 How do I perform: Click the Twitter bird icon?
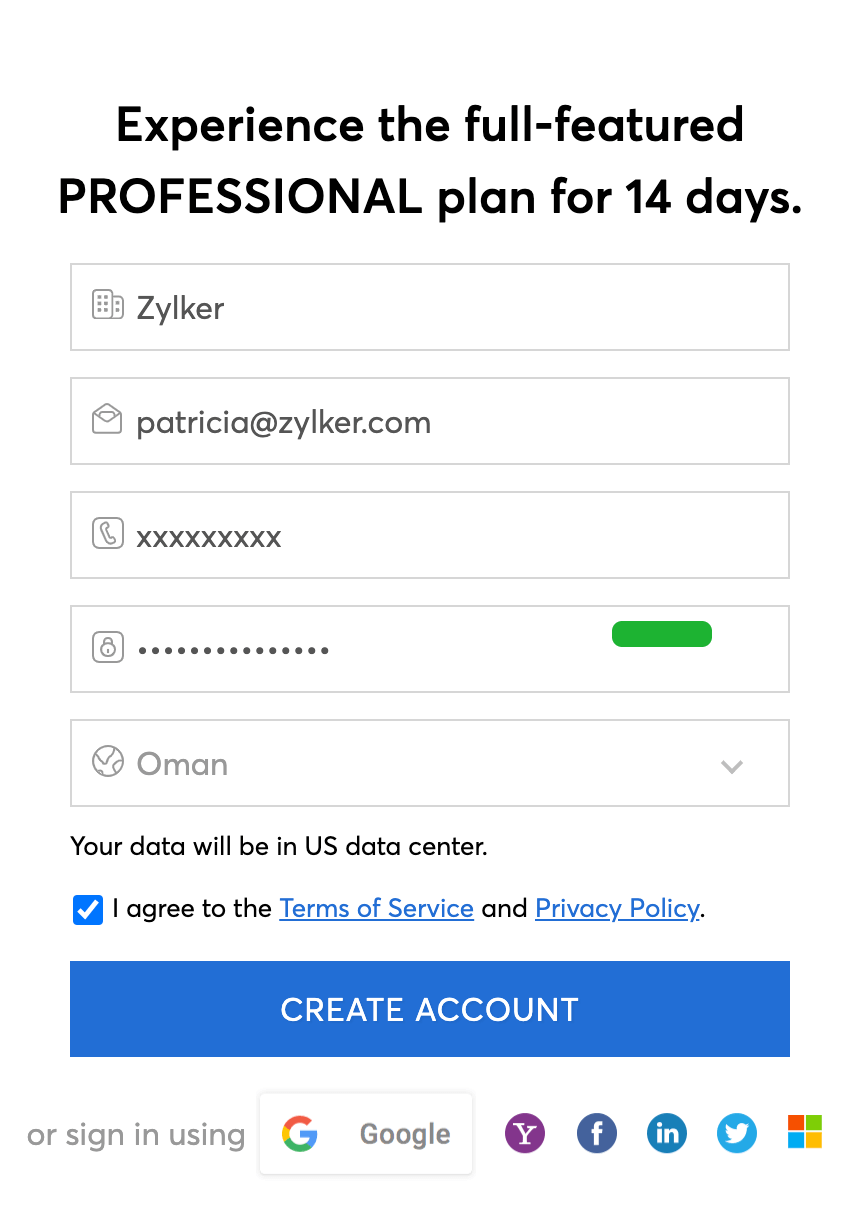pyautogui.click(x=737, y=1134)
